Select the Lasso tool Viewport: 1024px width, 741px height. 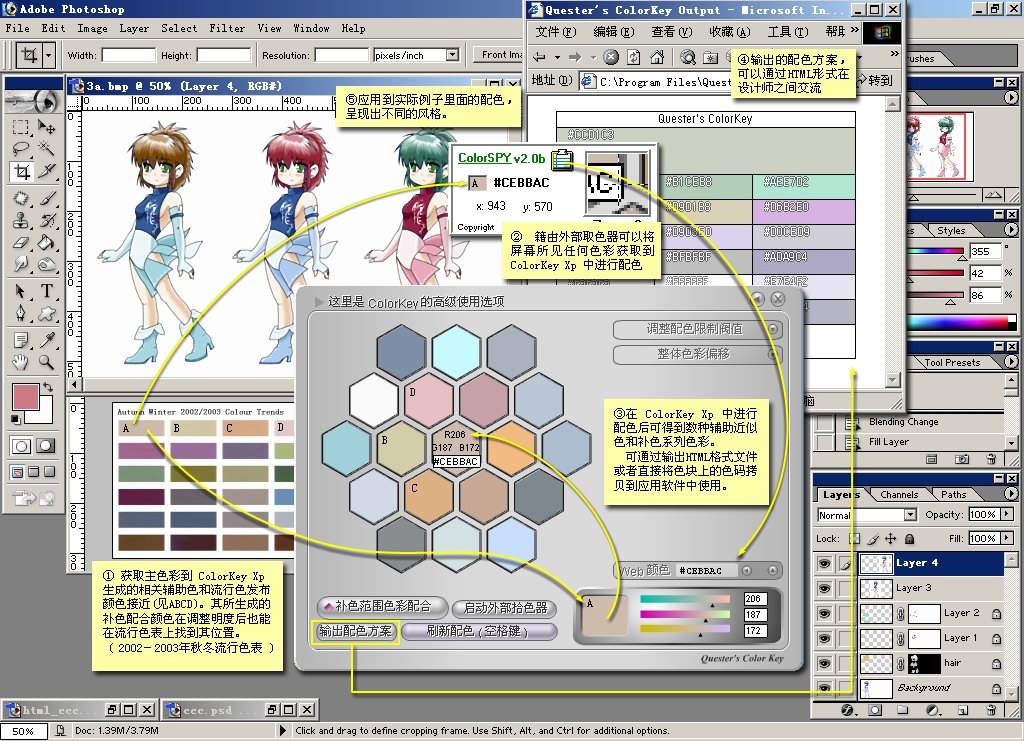tap(20, 149)
